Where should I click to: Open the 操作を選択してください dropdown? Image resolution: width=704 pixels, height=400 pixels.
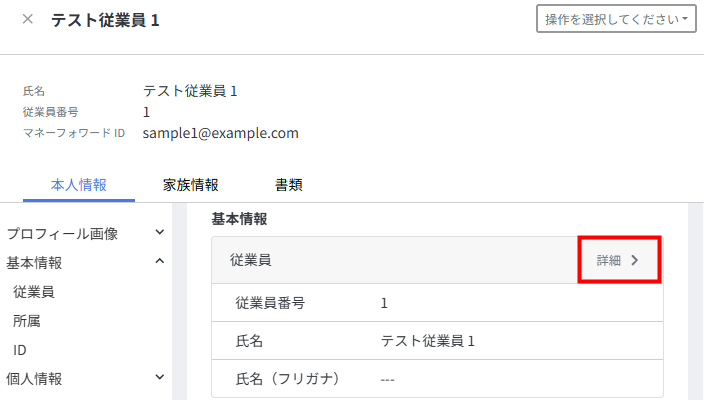pos(616,19)
